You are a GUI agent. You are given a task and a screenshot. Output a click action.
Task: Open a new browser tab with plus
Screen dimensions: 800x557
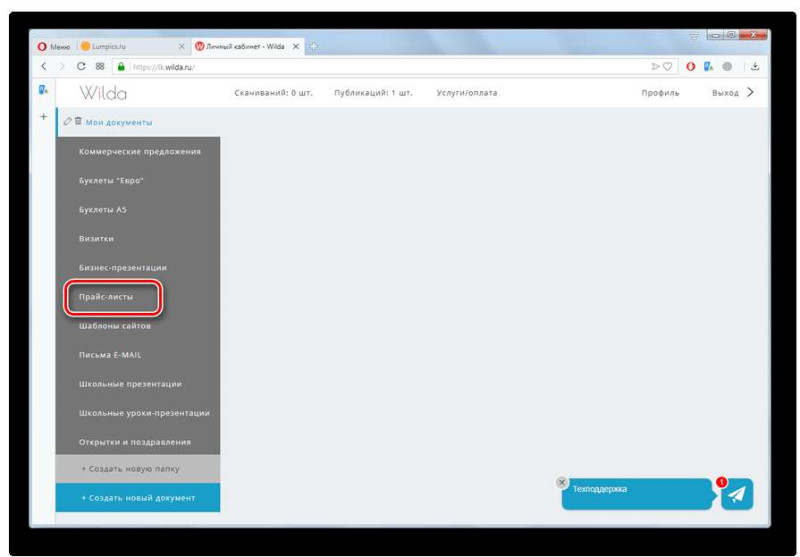tap(313, 46)
